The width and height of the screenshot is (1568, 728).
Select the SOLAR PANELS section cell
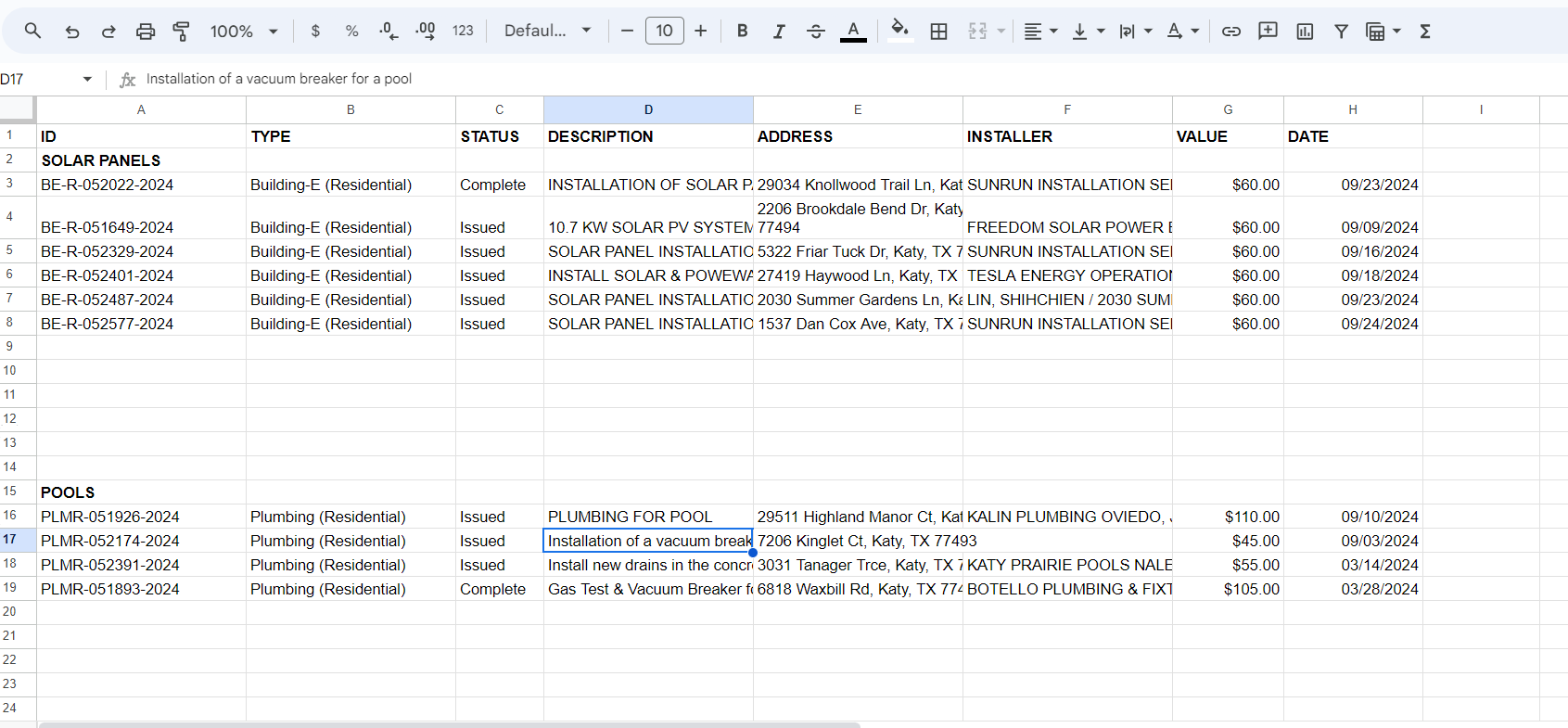[x=141, y=160]
